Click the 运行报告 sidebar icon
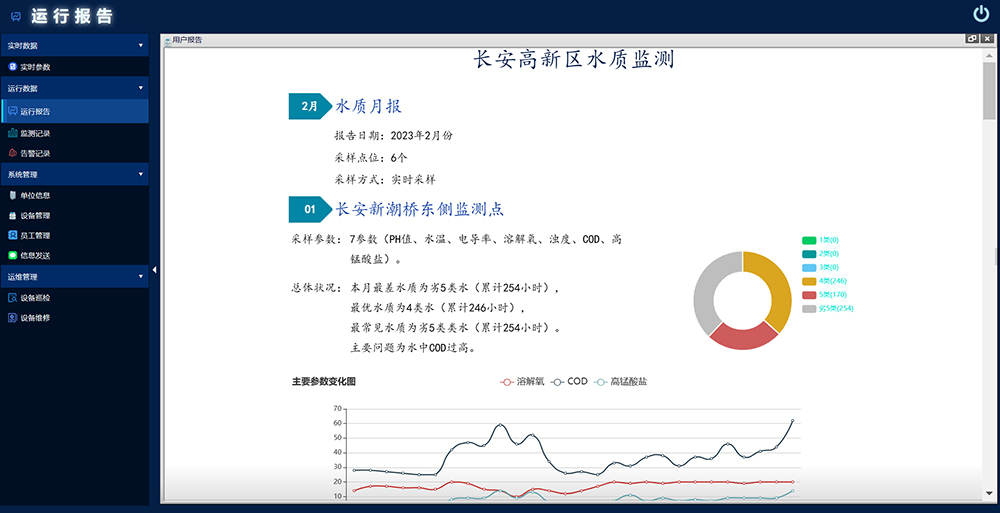The width and height of the screenshot is (1000, 513). (x=13, y=111)
